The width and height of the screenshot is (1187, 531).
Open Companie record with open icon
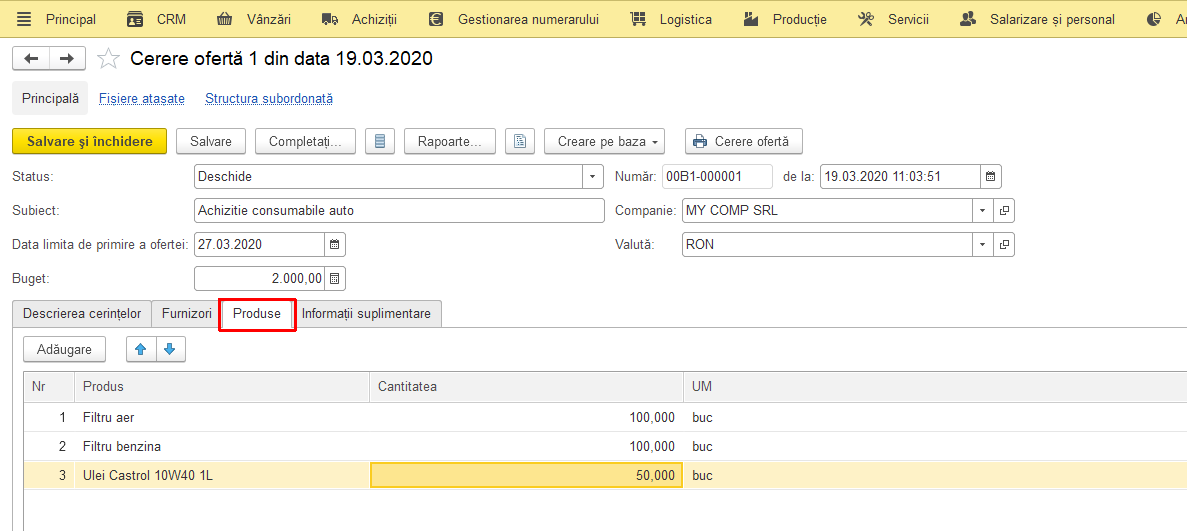click(x=1005, y=211)
